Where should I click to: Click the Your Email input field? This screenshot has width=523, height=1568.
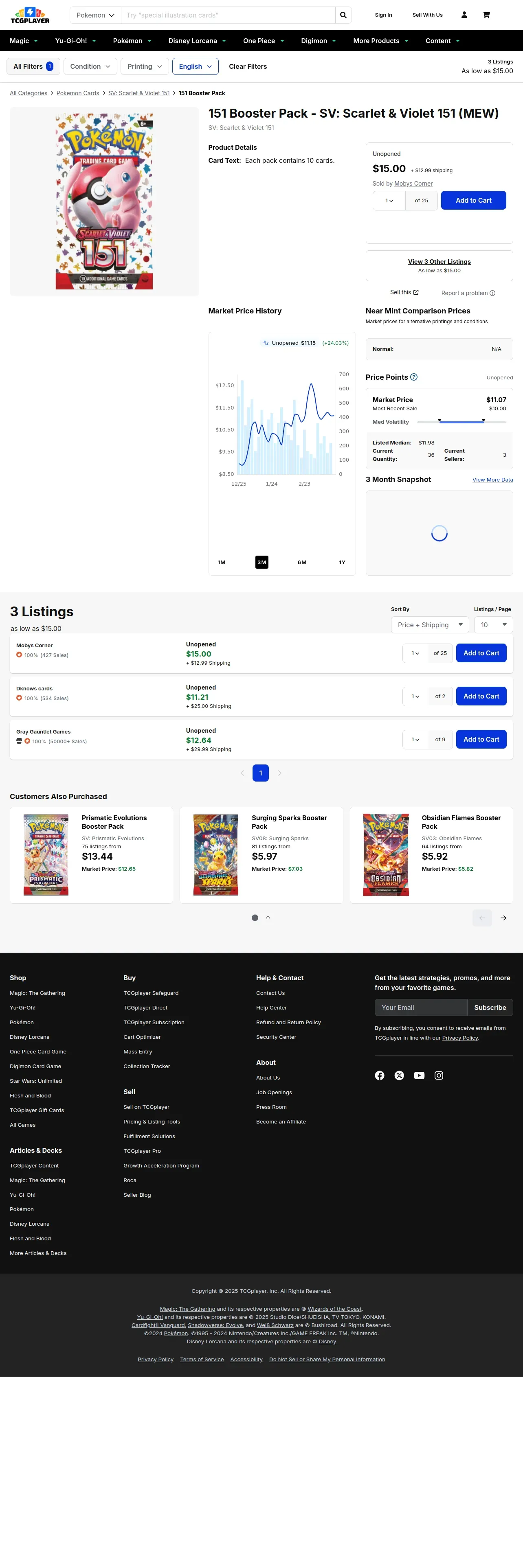[421, 1007]
